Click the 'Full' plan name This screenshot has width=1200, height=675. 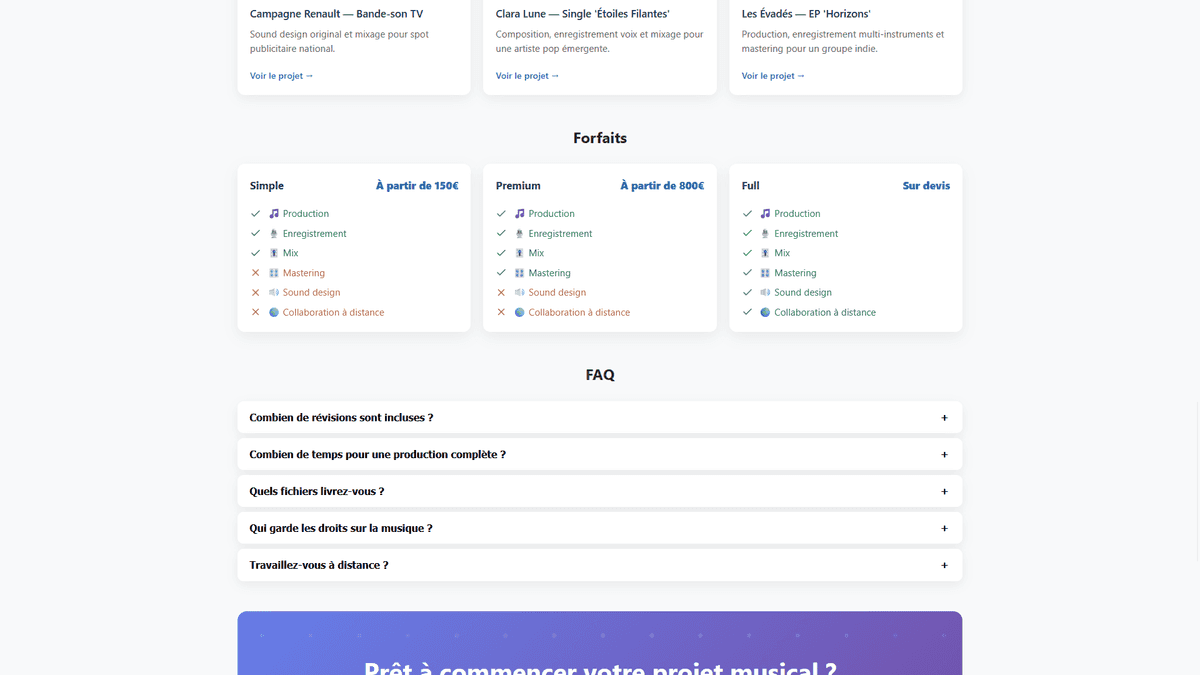[751, 186]
